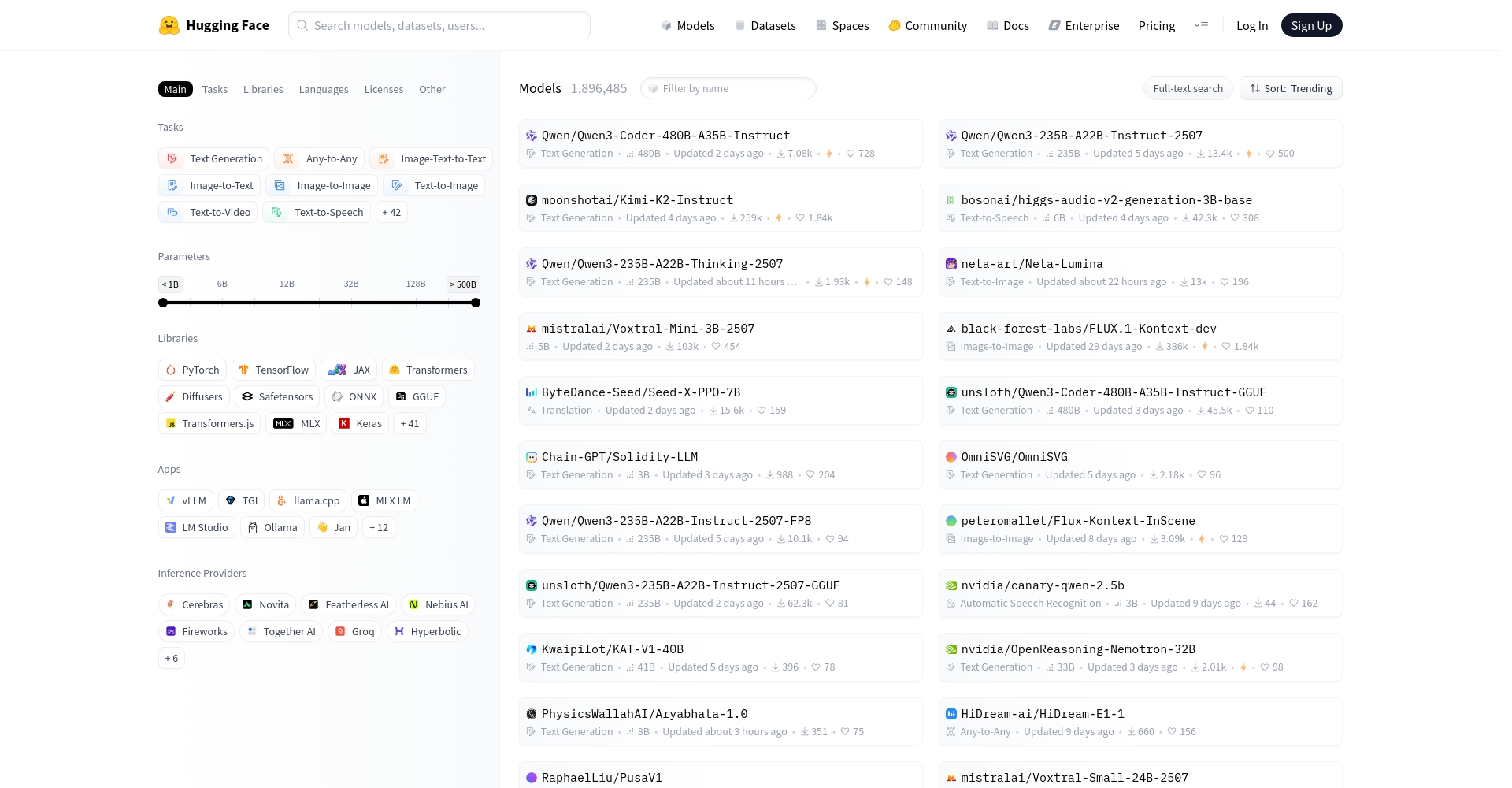Click the Sign Up button
1512x788 pixels.
(1311, 25)
